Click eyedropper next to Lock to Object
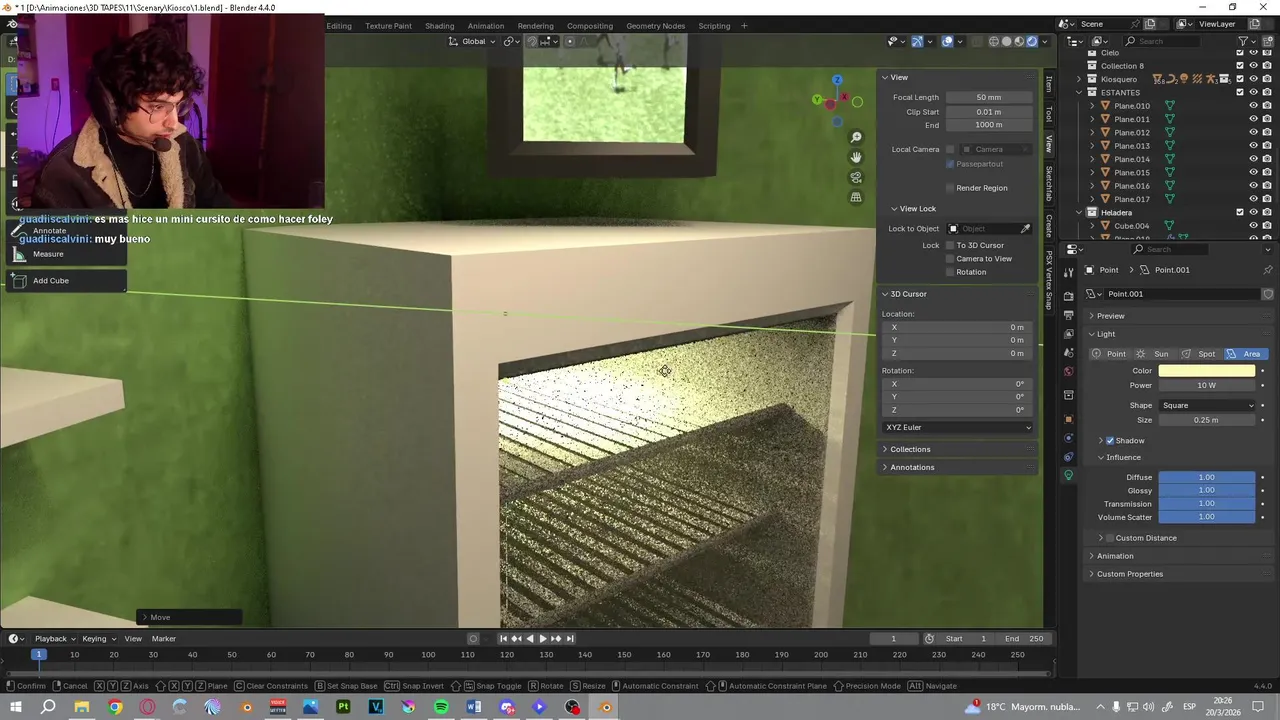This screenshot has height=720, width=1280. pos(1025,229)
